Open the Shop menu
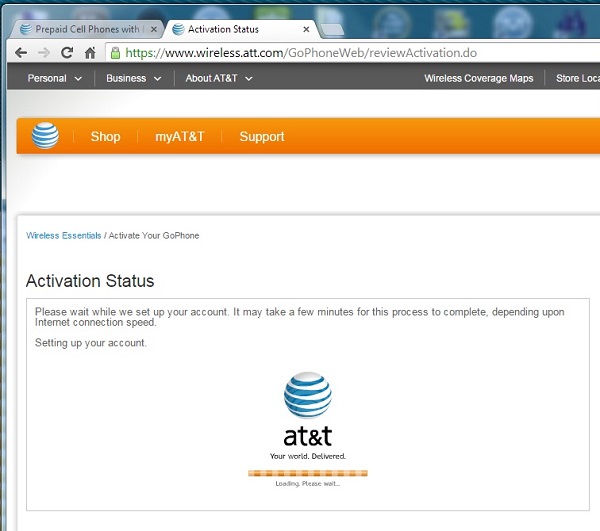This screenshot has height=531, width=600. [105, 137]
